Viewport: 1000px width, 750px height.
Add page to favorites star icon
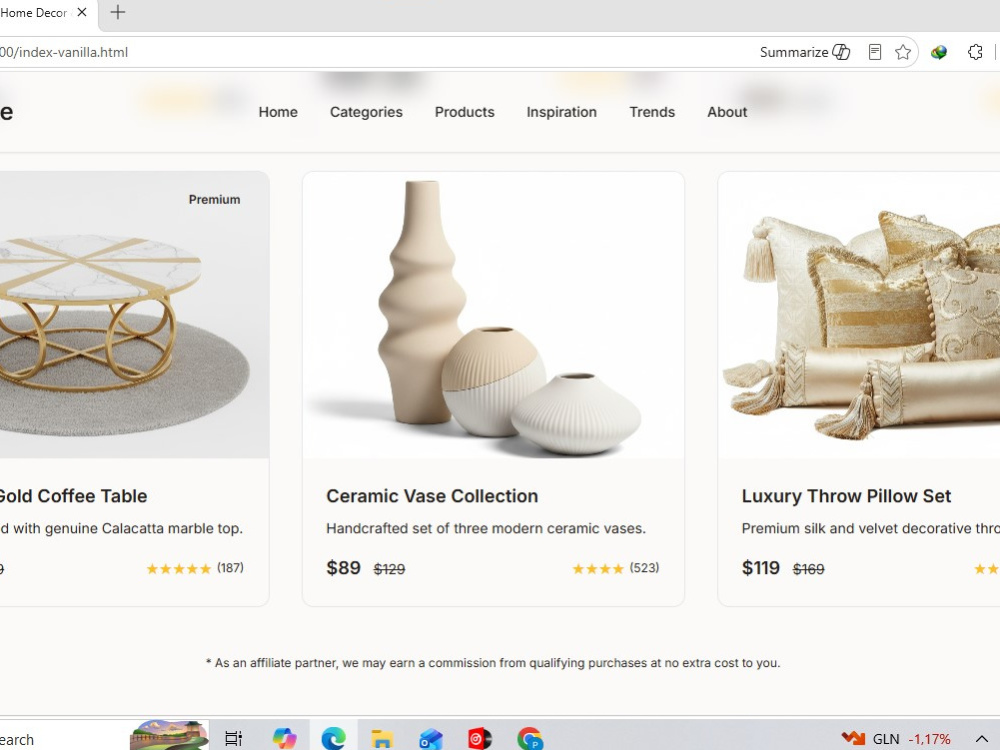tap(902, 52)
